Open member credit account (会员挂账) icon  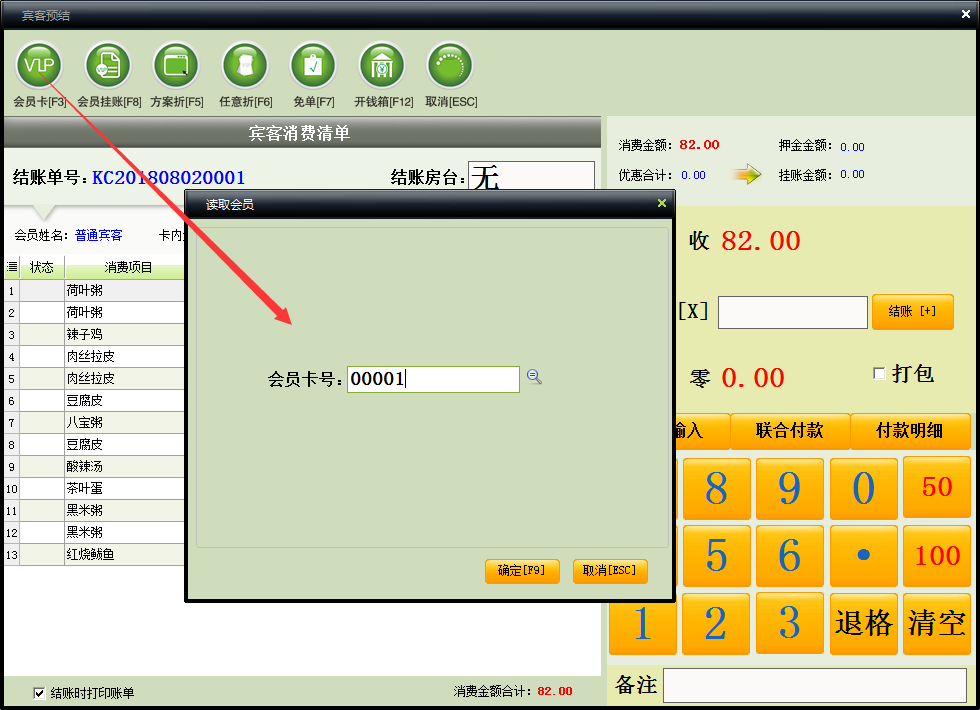108,66
